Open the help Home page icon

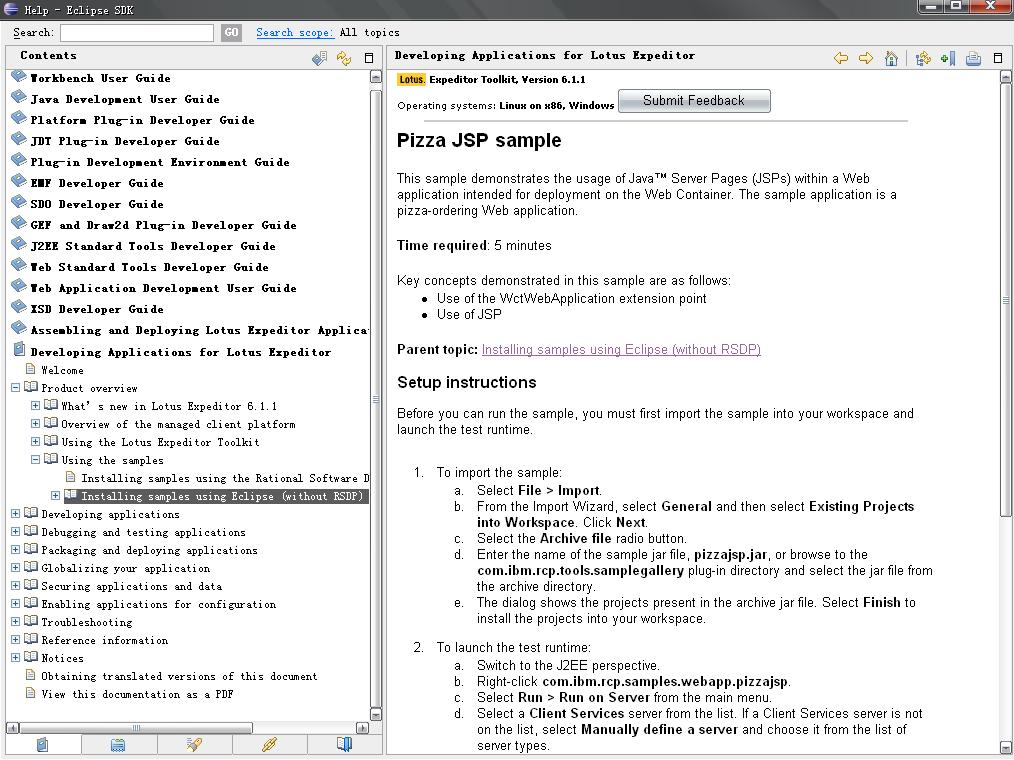(891, 58)
